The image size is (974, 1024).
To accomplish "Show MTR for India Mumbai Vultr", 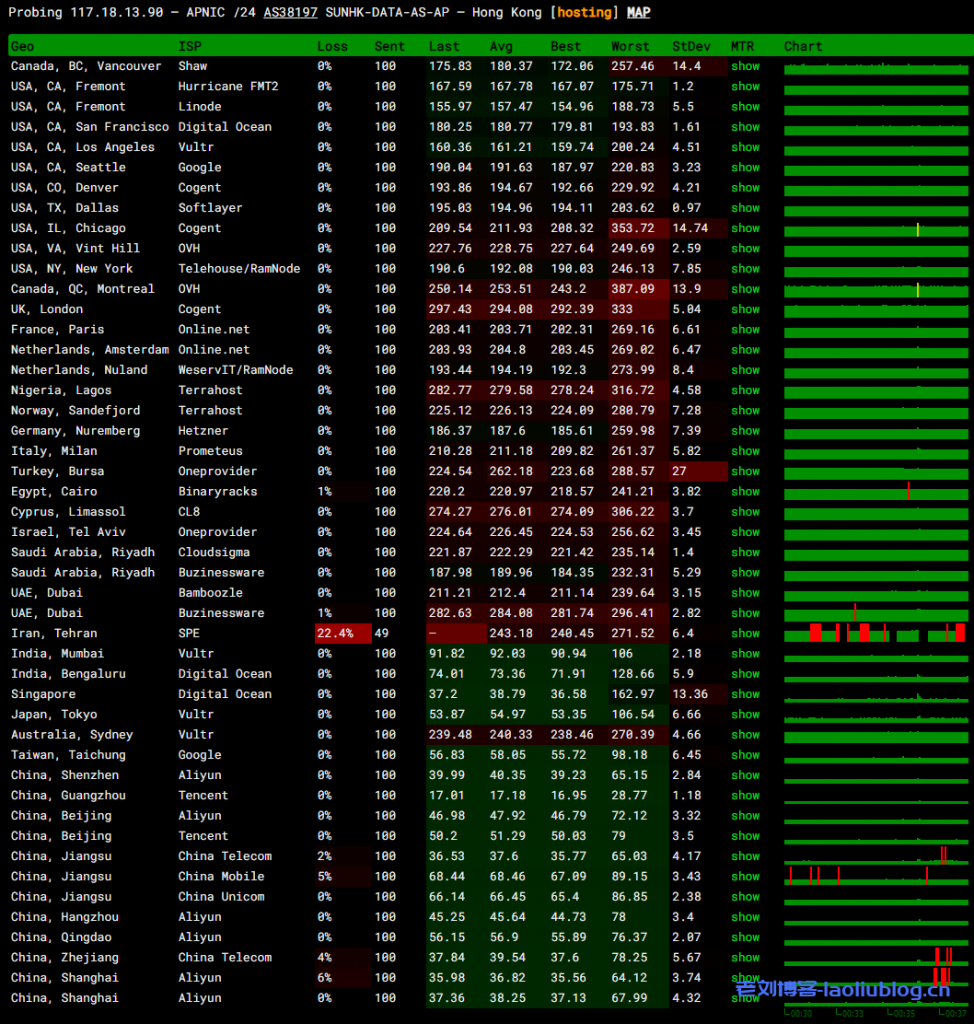I will coord(745,653).
